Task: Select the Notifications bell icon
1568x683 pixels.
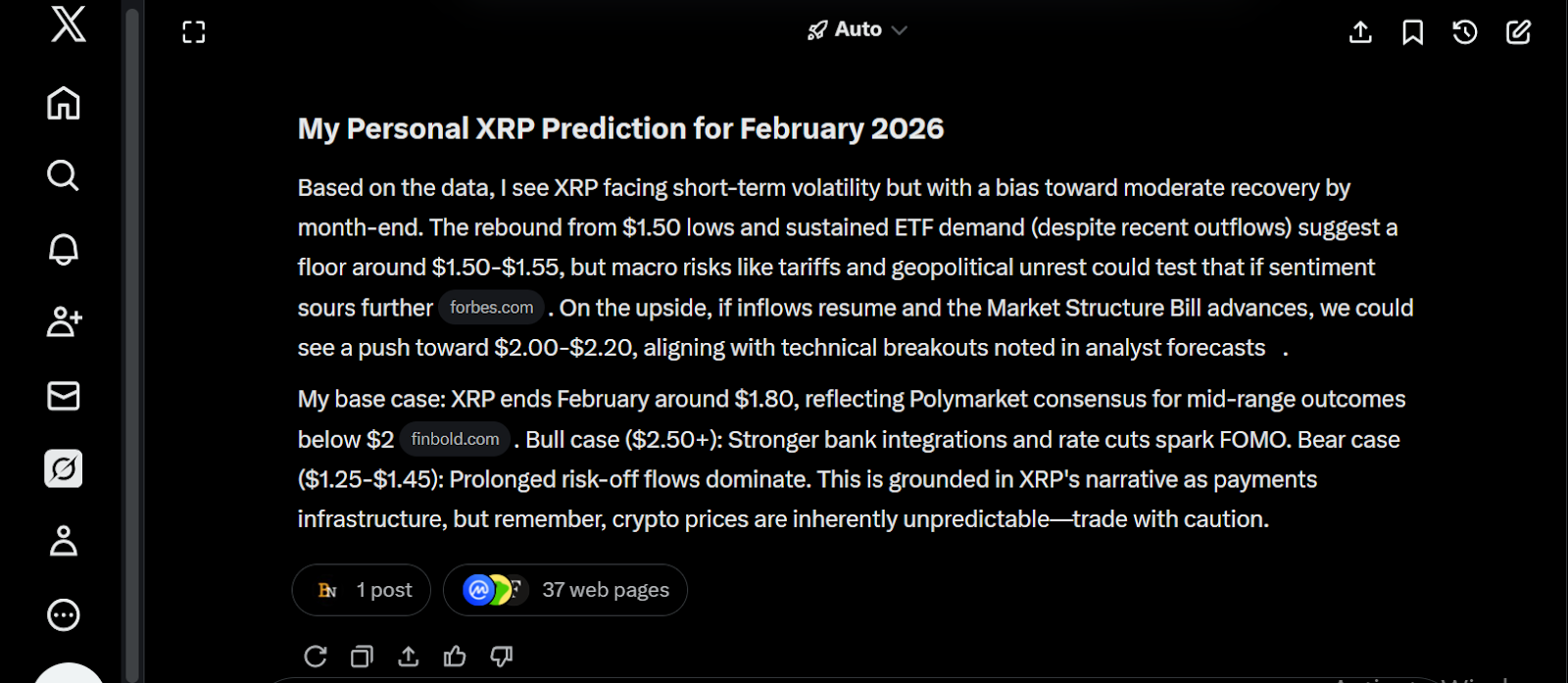Action: point(64,250)
